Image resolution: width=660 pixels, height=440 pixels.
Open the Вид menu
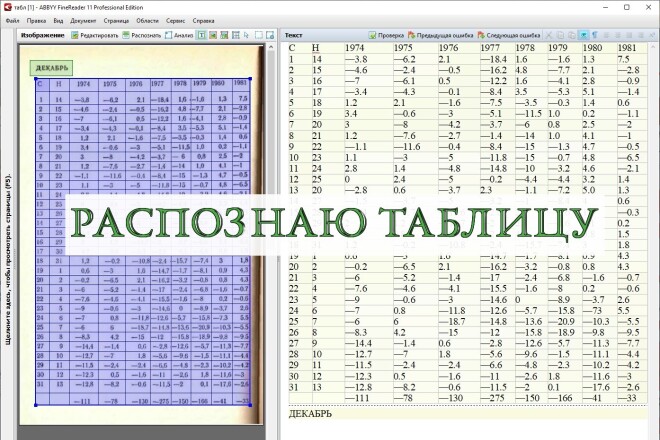click(x=58, y=21)
